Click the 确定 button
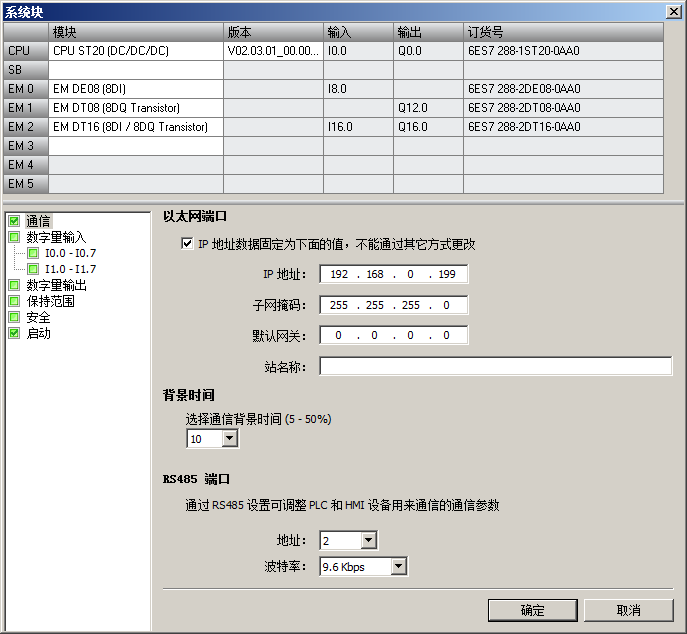 tap(532, 610)
